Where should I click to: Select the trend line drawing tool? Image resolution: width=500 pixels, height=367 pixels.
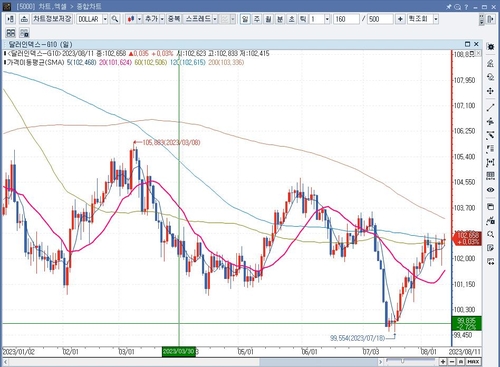[490, 108]
